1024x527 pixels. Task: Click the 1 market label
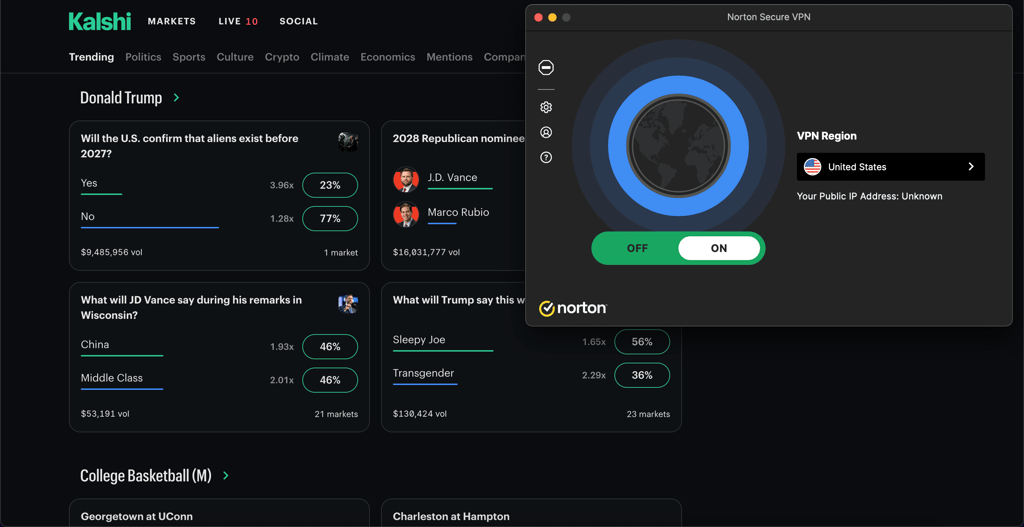(x=341, y=253)
